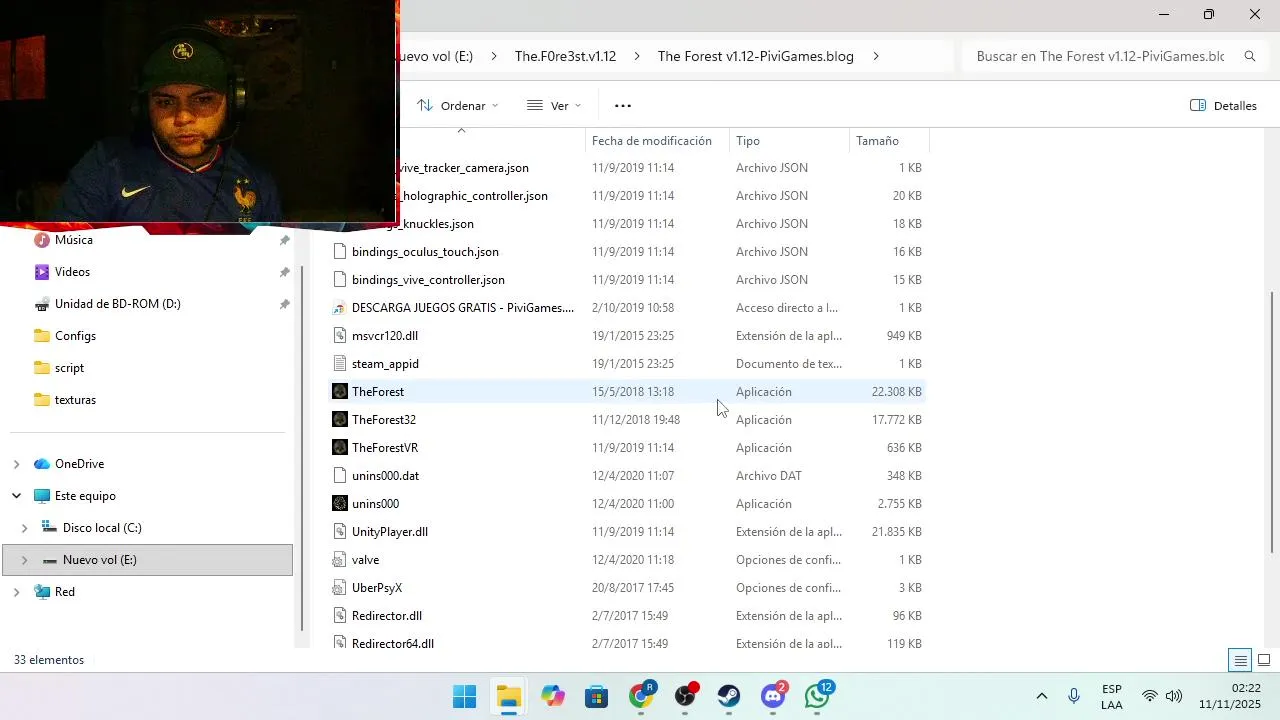Switch to large thumbnails view icon
Image resolution: width=1280 pixels, height=720 pixels.
coord(1264,660)
